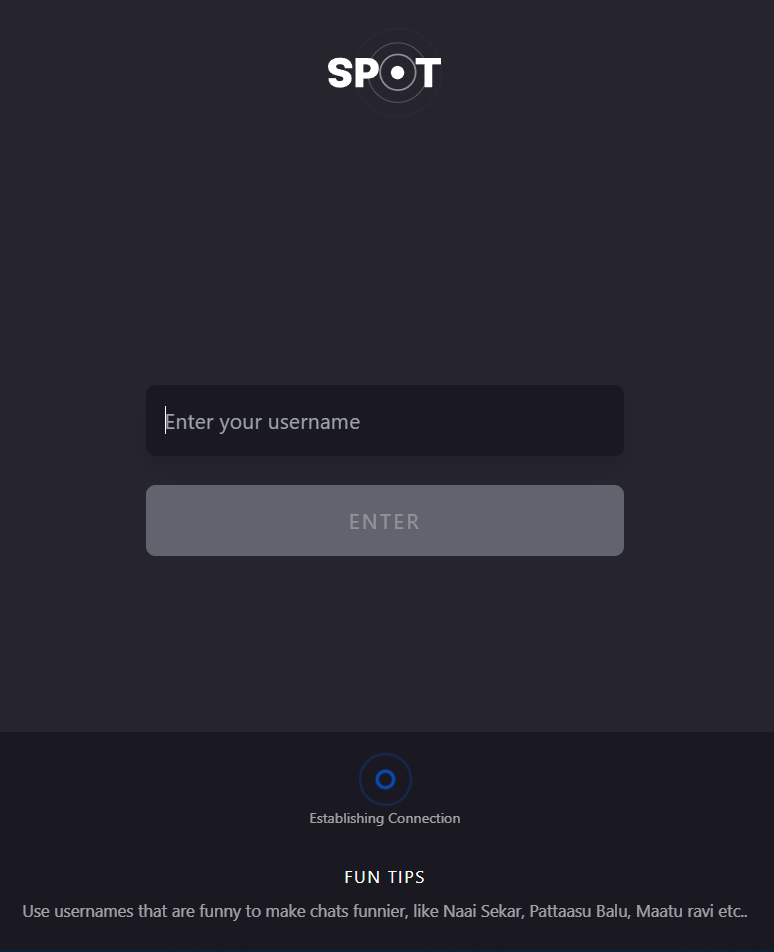The image size is (774, 952).
Task: Click the concentric rings around the logo's O
Action: [x=398, y=73]
